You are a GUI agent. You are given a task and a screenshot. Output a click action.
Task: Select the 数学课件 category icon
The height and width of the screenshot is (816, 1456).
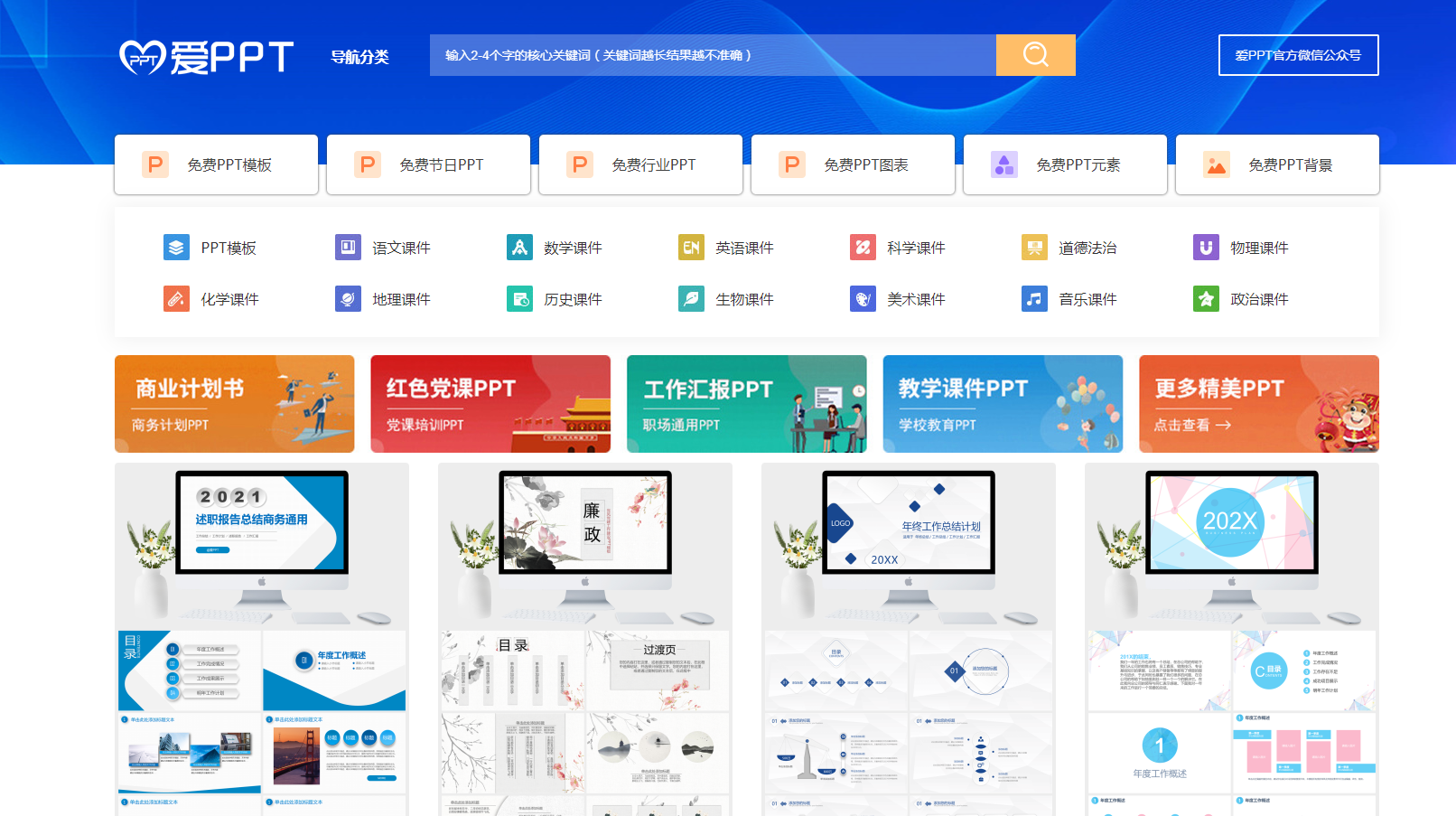[520, 247]
